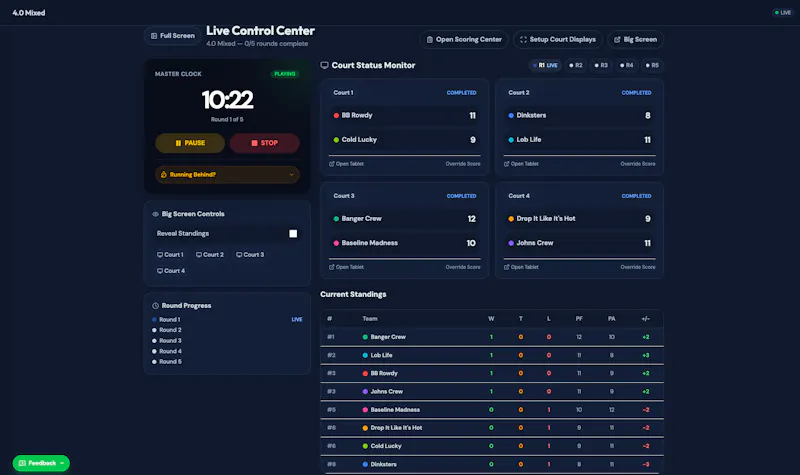The height and width of the screenshot is (475, 800).
Task: Click the Setup Court Displays frame icon
Action: pos(523,39)
